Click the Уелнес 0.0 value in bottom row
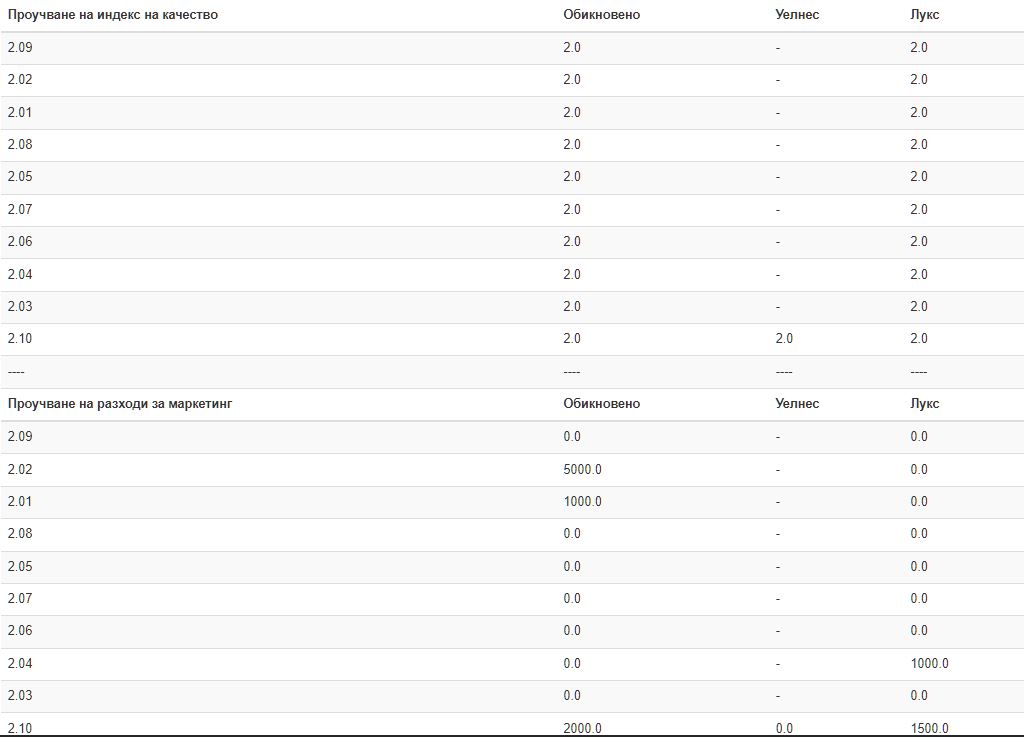This screenshot has width=1024, height=737. pos(784,728)
